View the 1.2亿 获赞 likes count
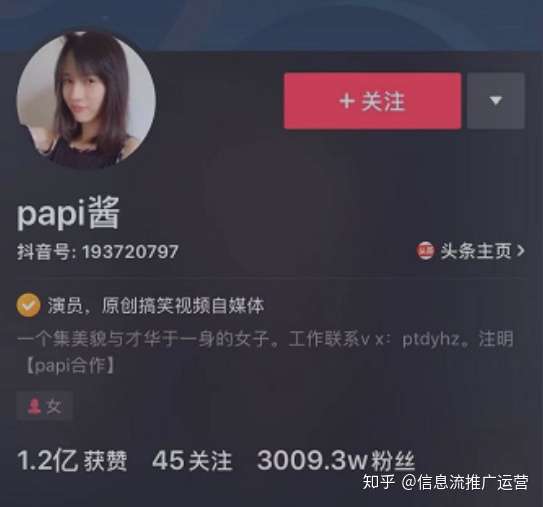Viewport: 543px width, 507px height. pos(72,461)
